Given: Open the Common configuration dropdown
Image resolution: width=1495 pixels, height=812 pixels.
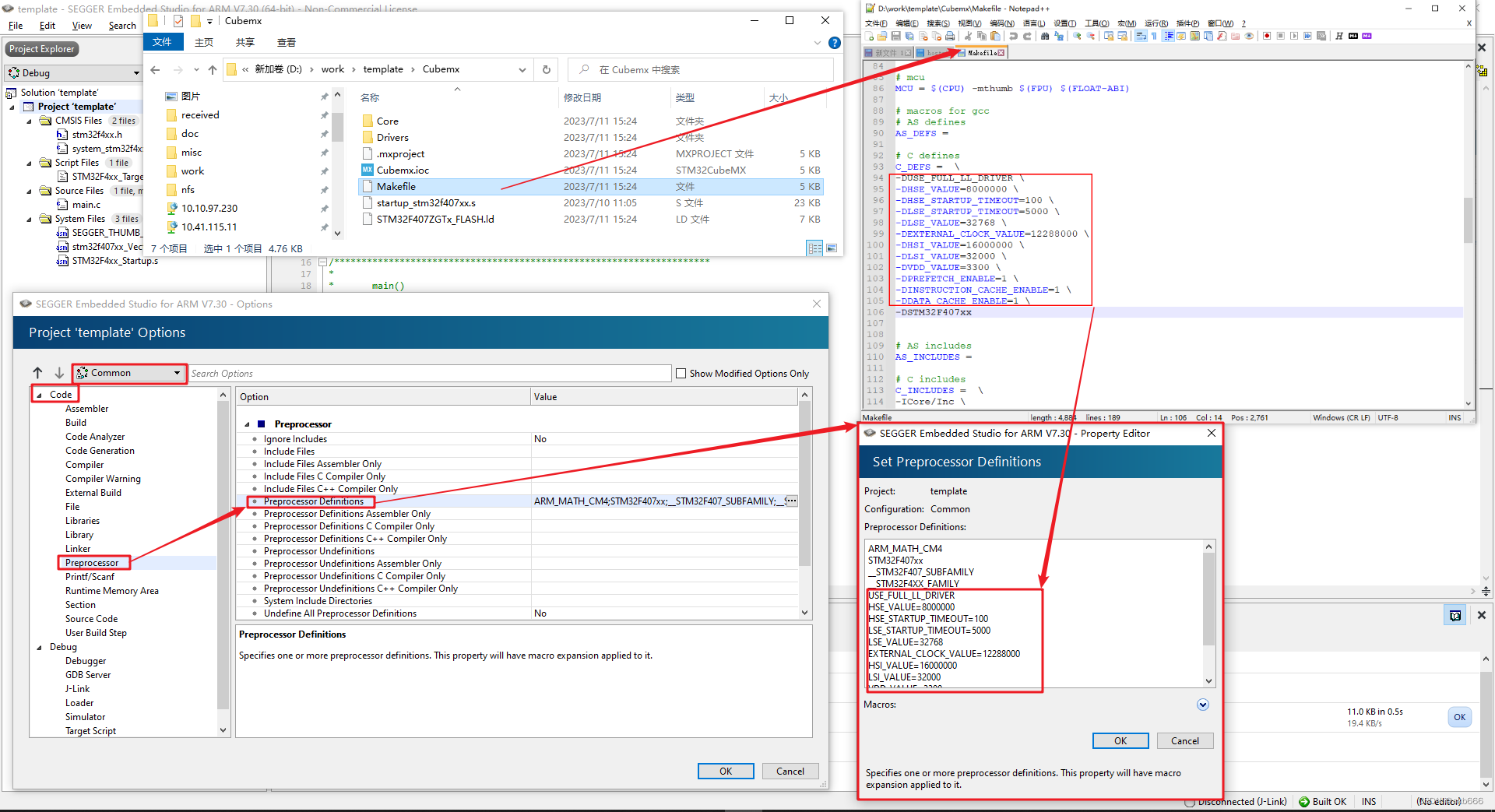Looking at the screenshot, I should click(178, 373).
